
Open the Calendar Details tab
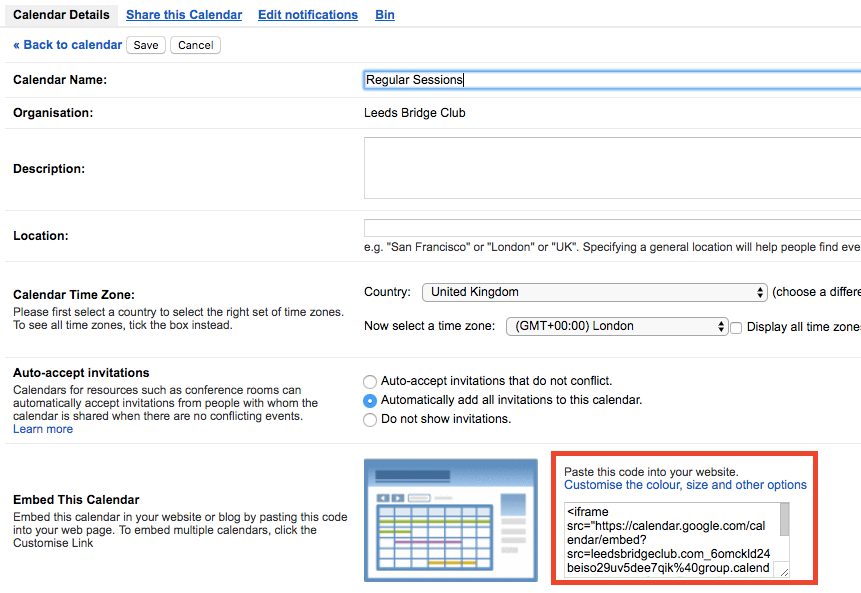pos(61,15)
